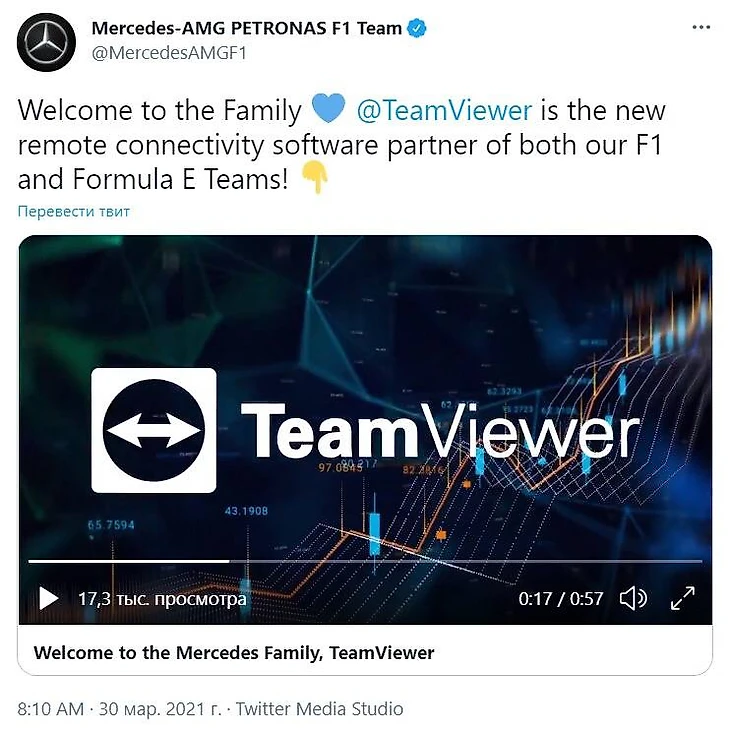Screen dimensions: 730x733
Task: Click the TeamViewer arrows logo in the video
Action: [154, 430]
